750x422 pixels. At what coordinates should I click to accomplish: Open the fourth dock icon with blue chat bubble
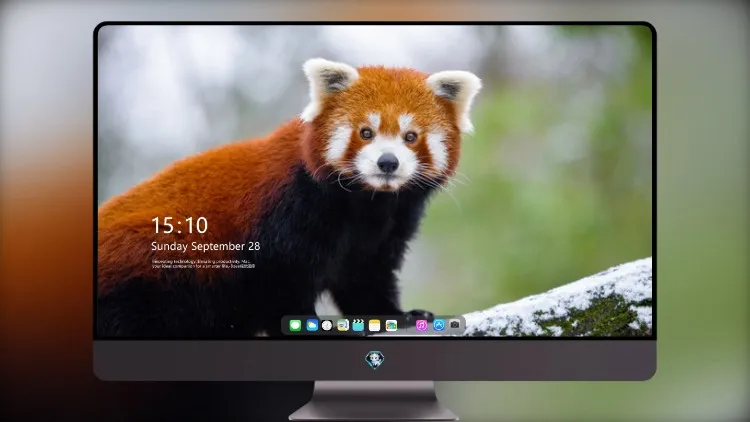tap(342, 325)
